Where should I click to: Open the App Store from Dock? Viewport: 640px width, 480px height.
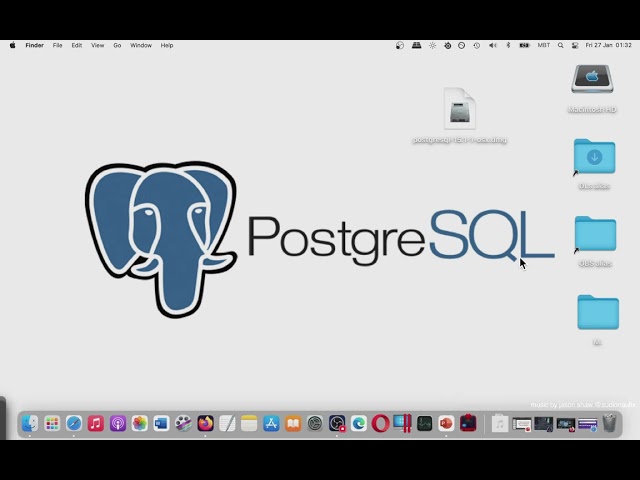coord(271,423)
